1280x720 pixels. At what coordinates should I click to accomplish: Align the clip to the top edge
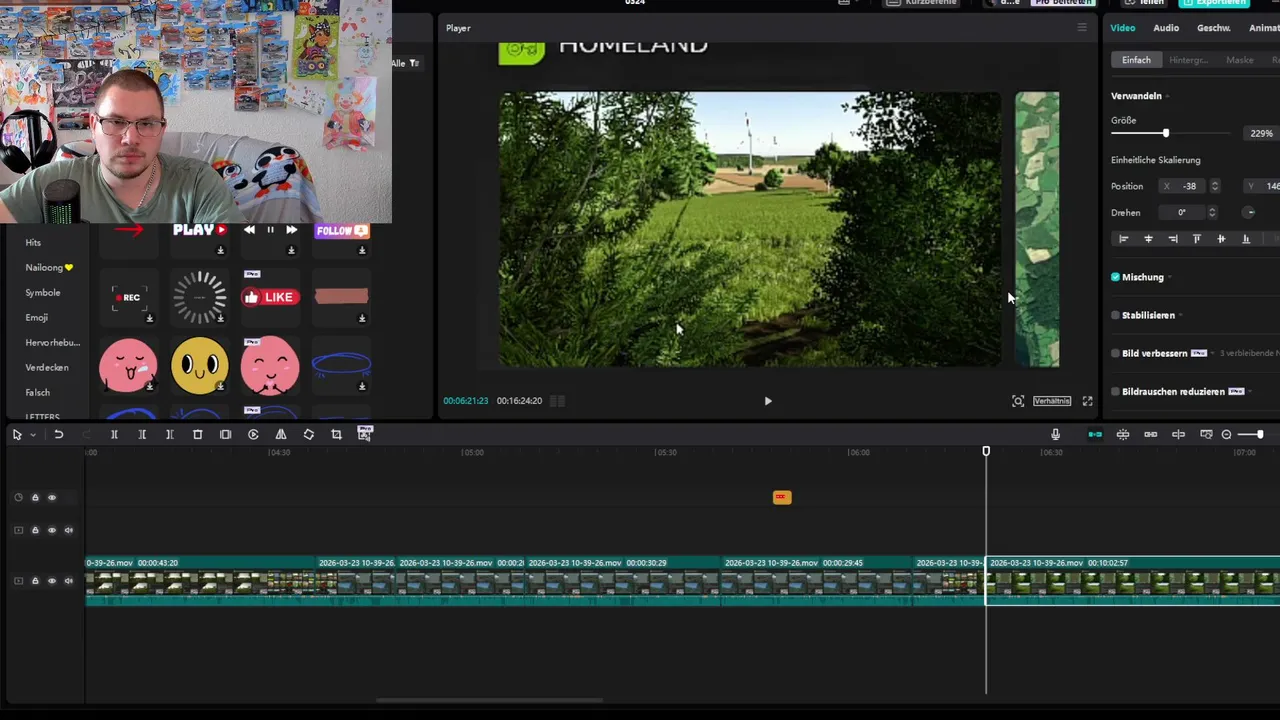pyautogui.click(x=1197, y=239)
